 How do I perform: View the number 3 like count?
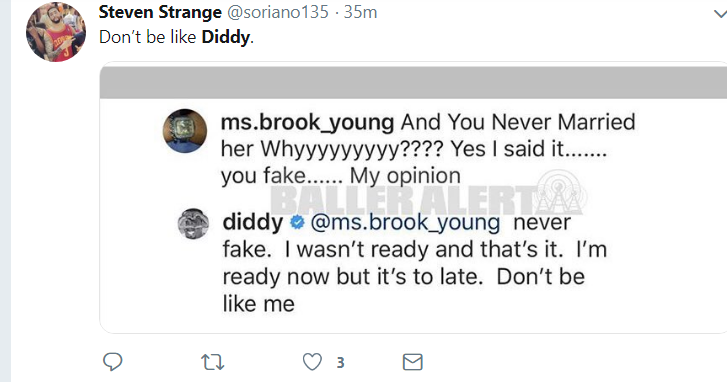(340, 363)
